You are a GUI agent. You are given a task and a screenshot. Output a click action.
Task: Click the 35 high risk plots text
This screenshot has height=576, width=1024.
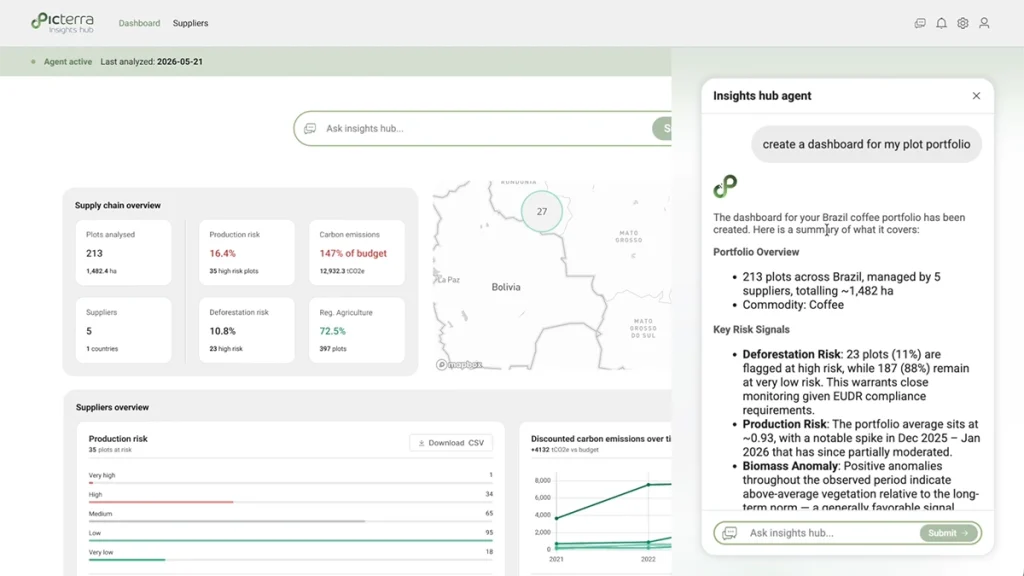click(x=234, y=271)
